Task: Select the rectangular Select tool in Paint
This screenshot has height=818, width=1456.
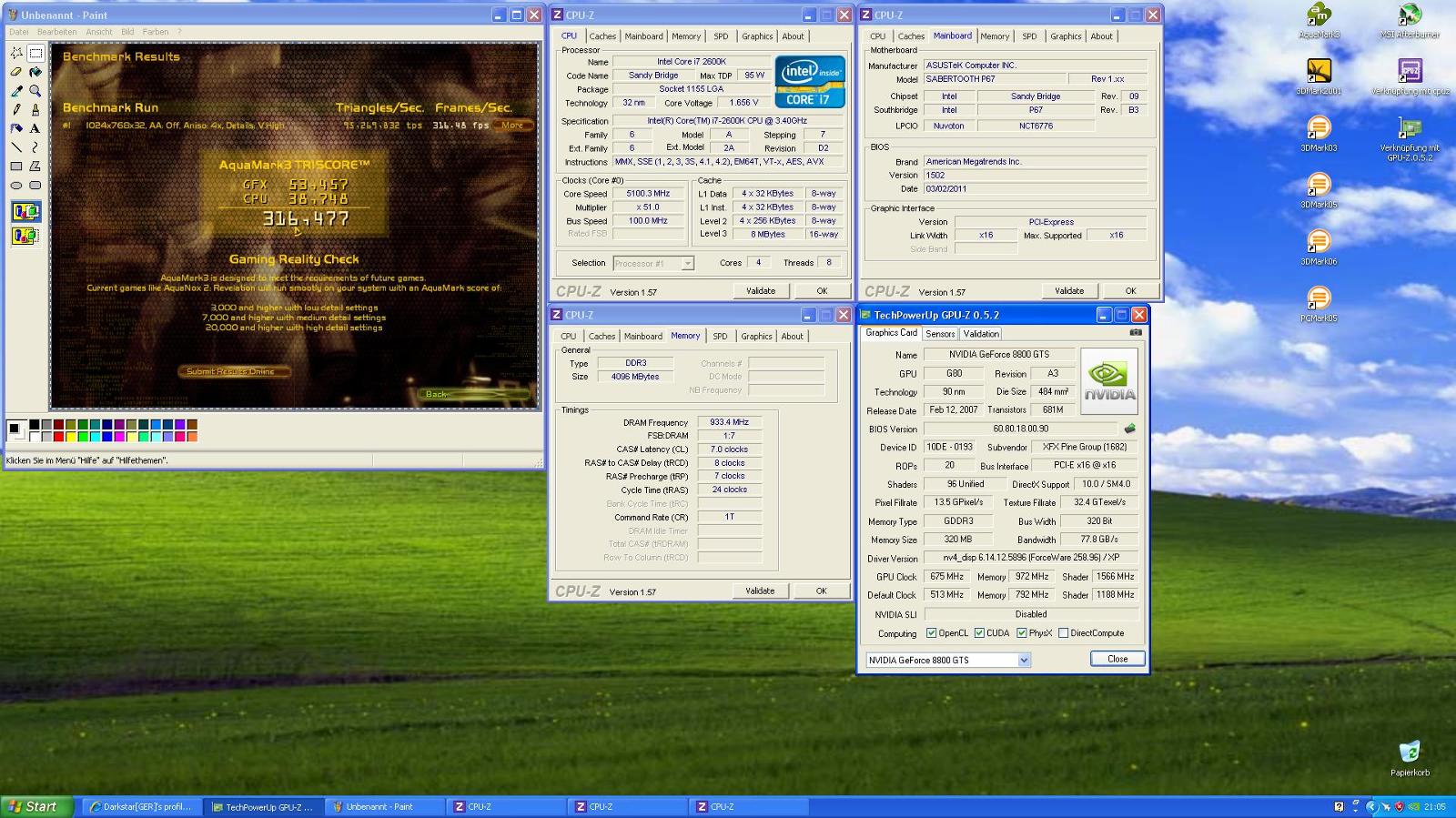Action: click(x=35, y=53)
